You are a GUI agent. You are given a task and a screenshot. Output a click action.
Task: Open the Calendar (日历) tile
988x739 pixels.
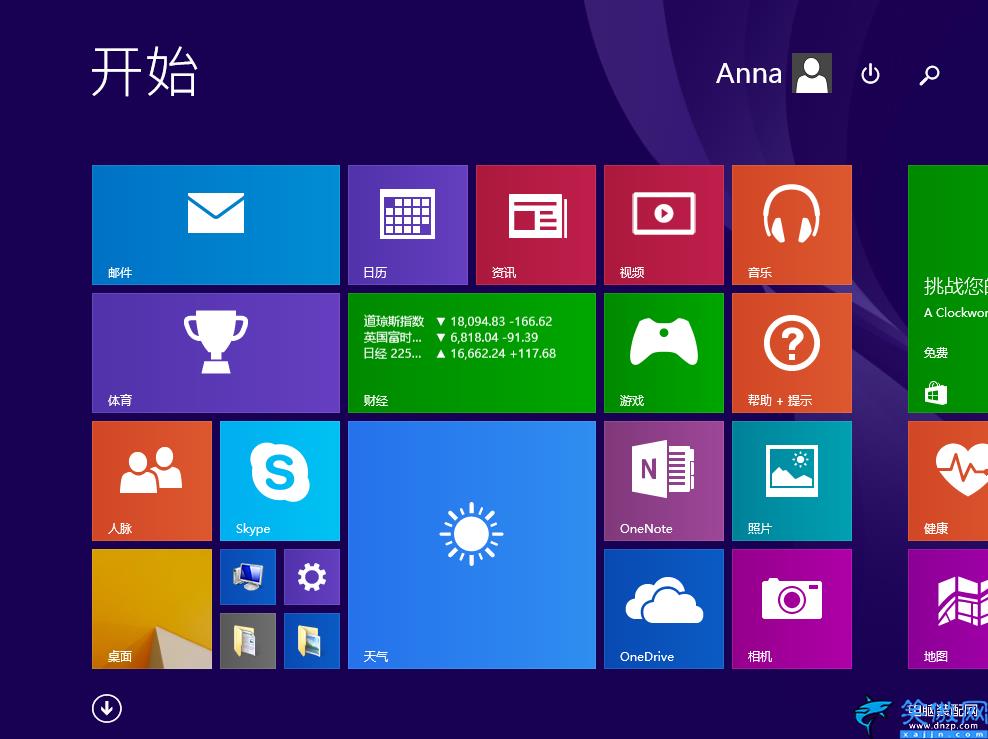coord(408,225)
